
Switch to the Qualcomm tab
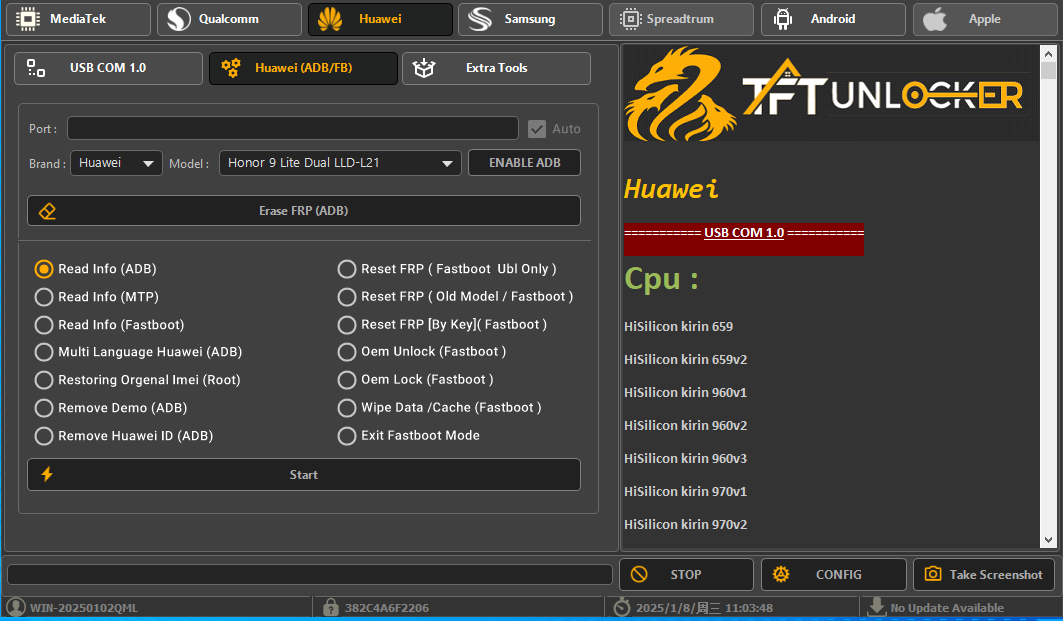click(229, 19)
